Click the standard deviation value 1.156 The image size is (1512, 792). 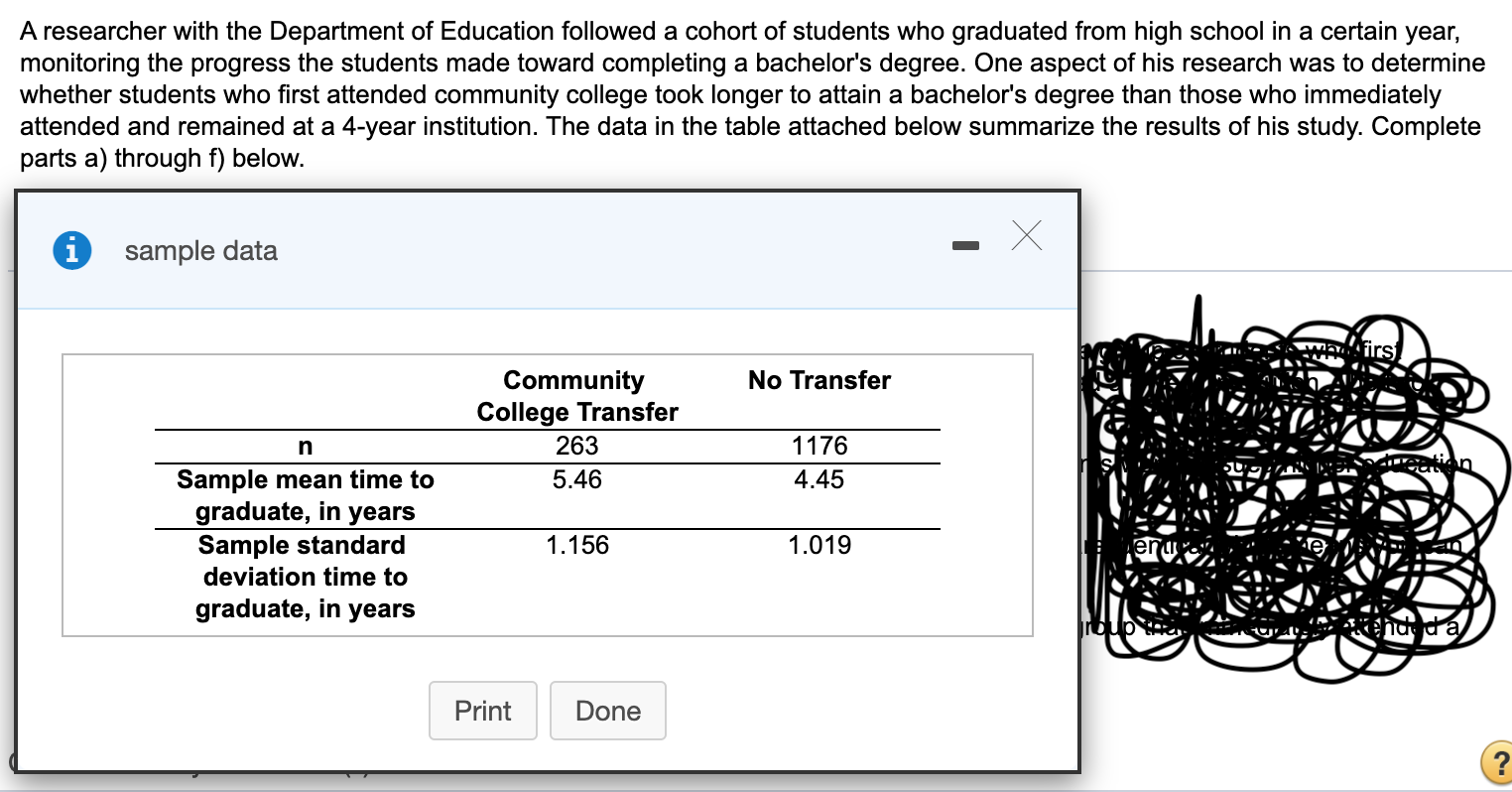575,545
